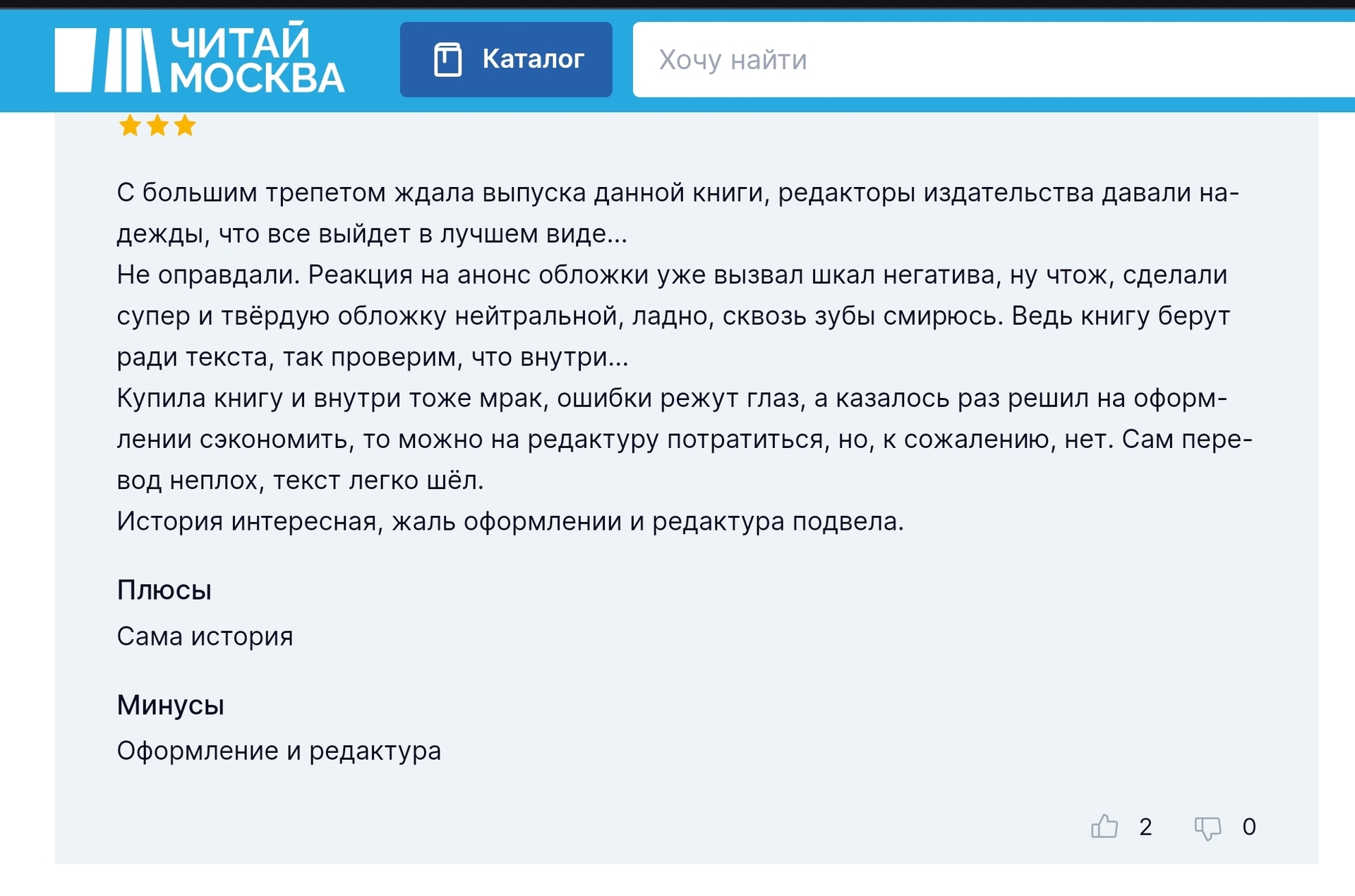Viewport: 1355px width, 896px height.
Task: Click the Сама история text
Action: pyautogui.click(x=205, y=636)
